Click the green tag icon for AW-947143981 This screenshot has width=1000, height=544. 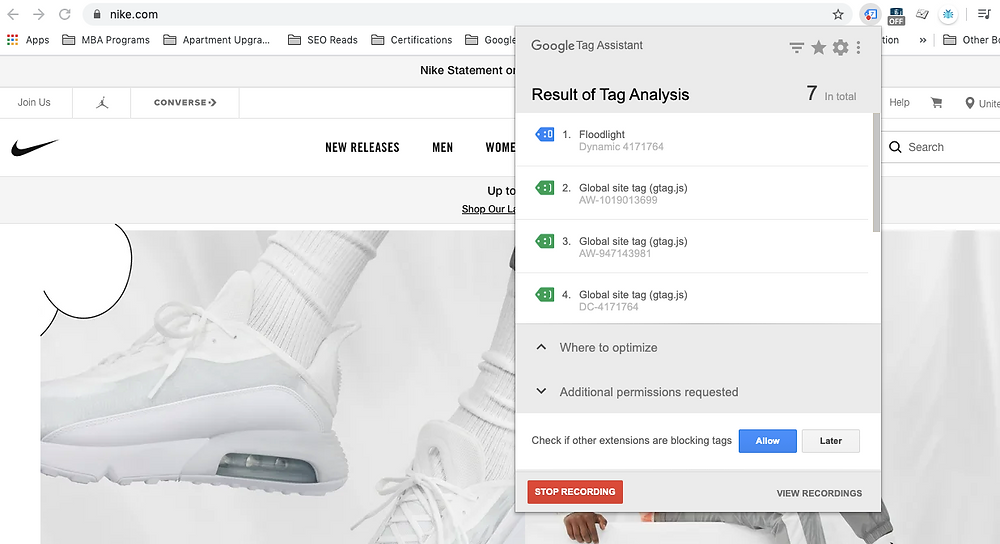[545, 241]
